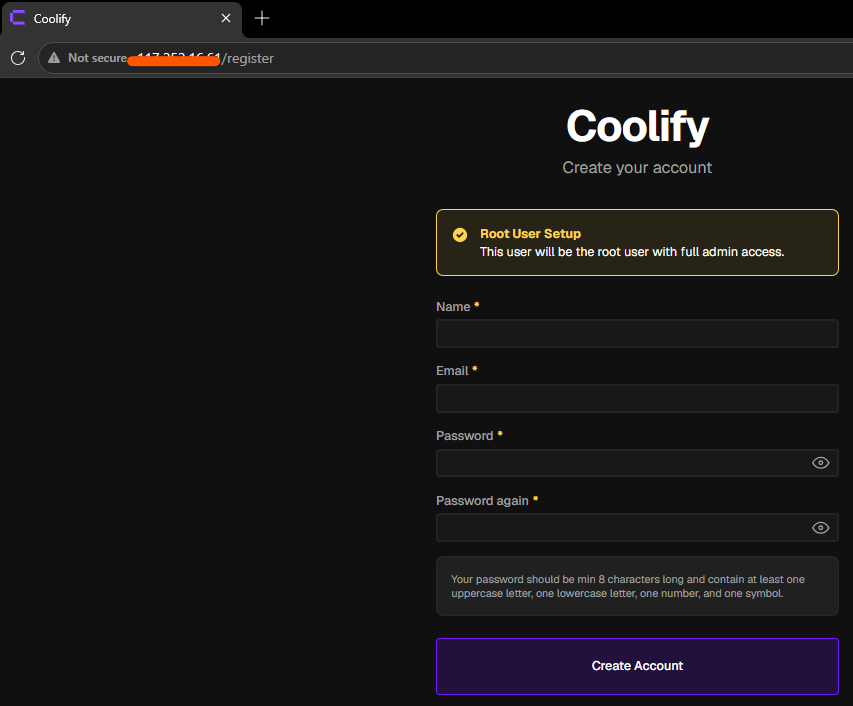Click the Root User Setup checkmark icon

460,234
